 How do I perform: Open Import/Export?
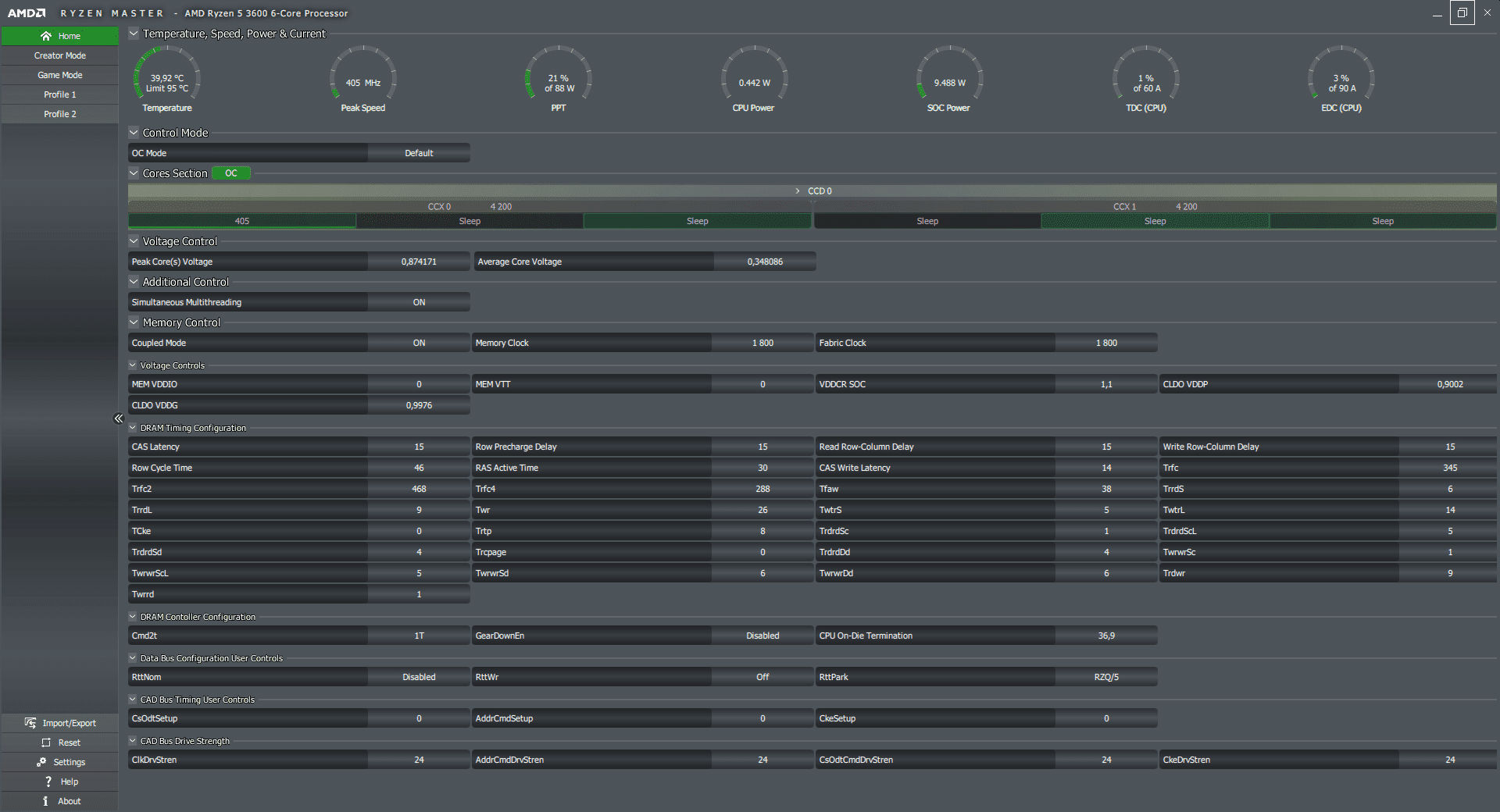(60, 723)
